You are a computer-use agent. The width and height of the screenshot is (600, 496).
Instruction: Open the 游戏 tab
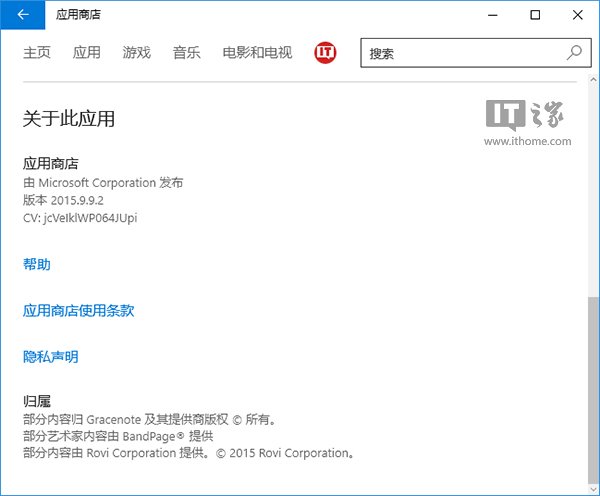click(137, 52)
